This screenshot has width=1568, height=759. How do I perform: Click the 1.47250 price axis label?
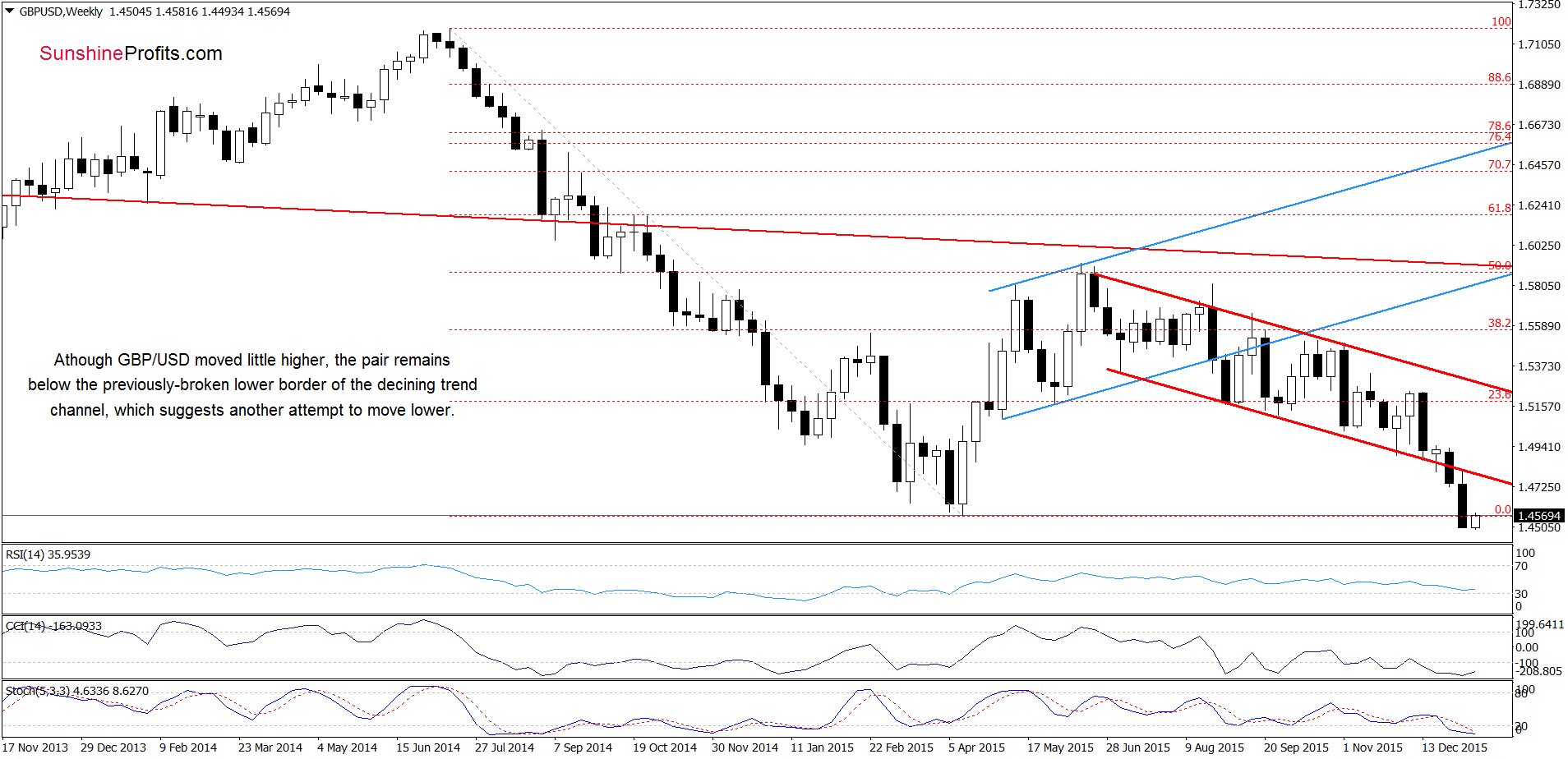coord(1539,487)
